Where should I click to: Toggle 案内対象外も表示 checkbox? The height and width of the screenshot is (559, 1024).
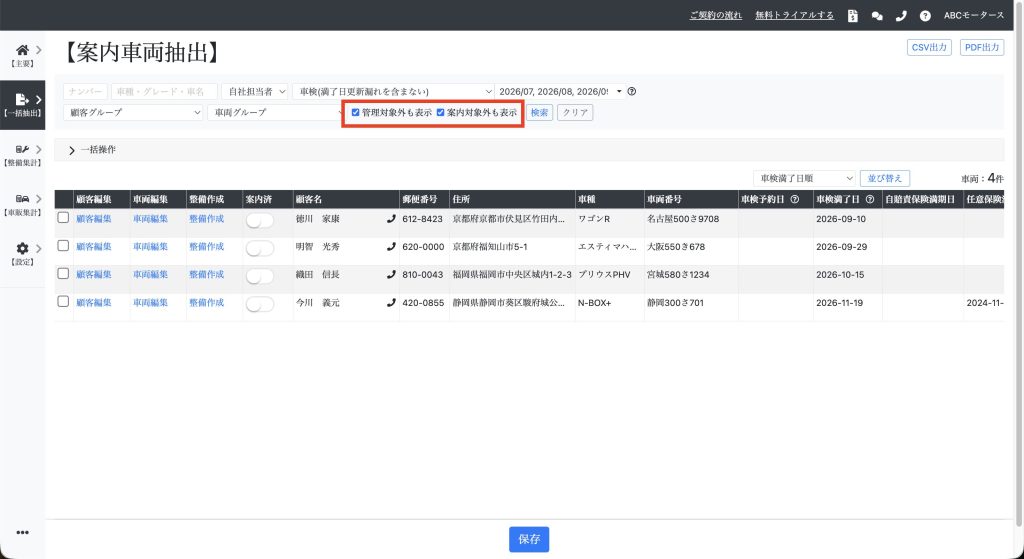tap(440, 112)
